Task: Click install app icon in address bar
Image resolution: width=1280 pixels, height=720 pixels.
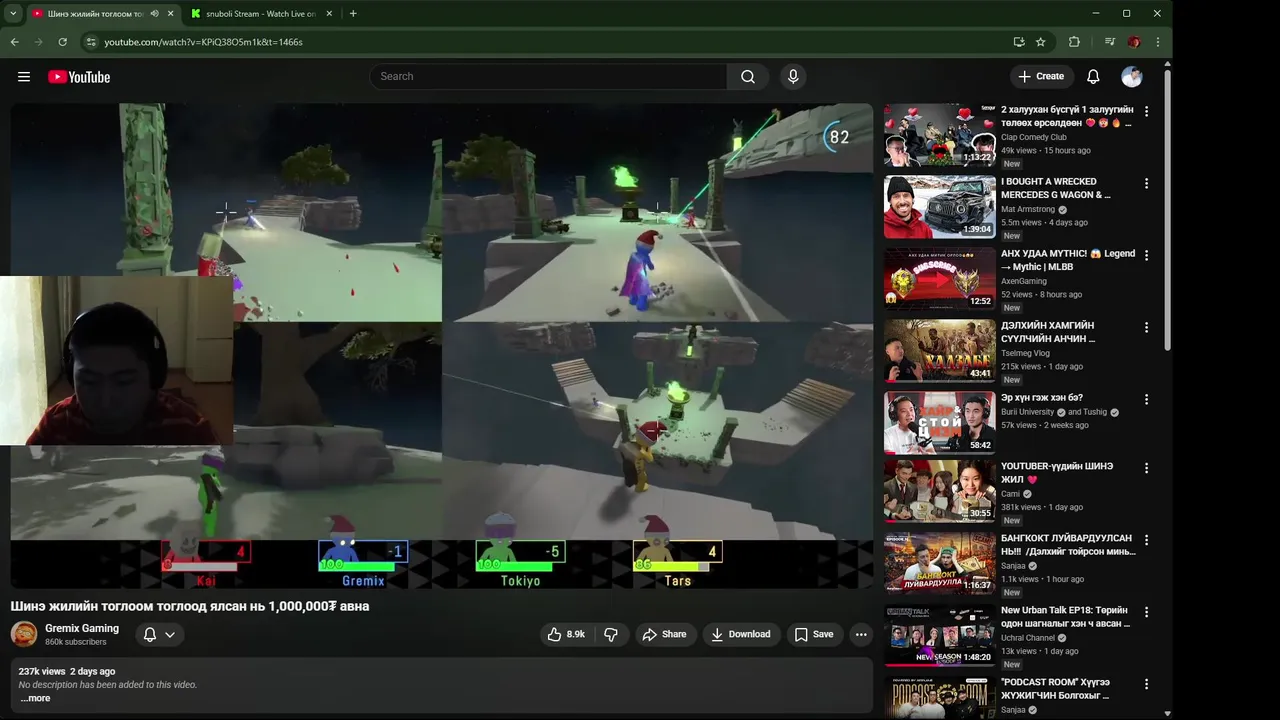Action: click(x=1018, y=42)
